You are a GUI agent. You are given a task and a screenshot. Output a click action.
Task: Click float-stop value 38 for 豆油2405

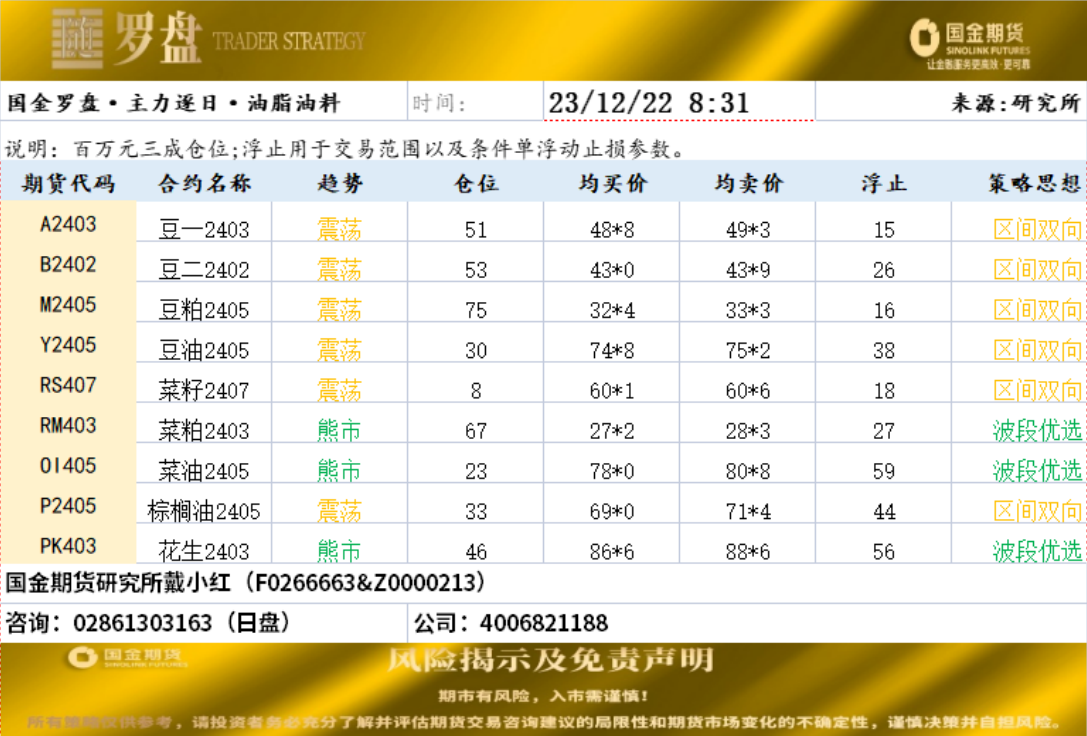(x=884, y=350)
